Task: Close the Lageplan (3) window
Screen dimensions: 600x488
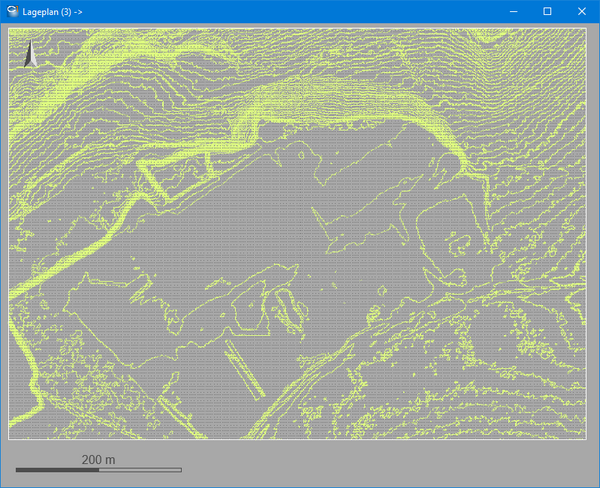Action: (582, 11)
